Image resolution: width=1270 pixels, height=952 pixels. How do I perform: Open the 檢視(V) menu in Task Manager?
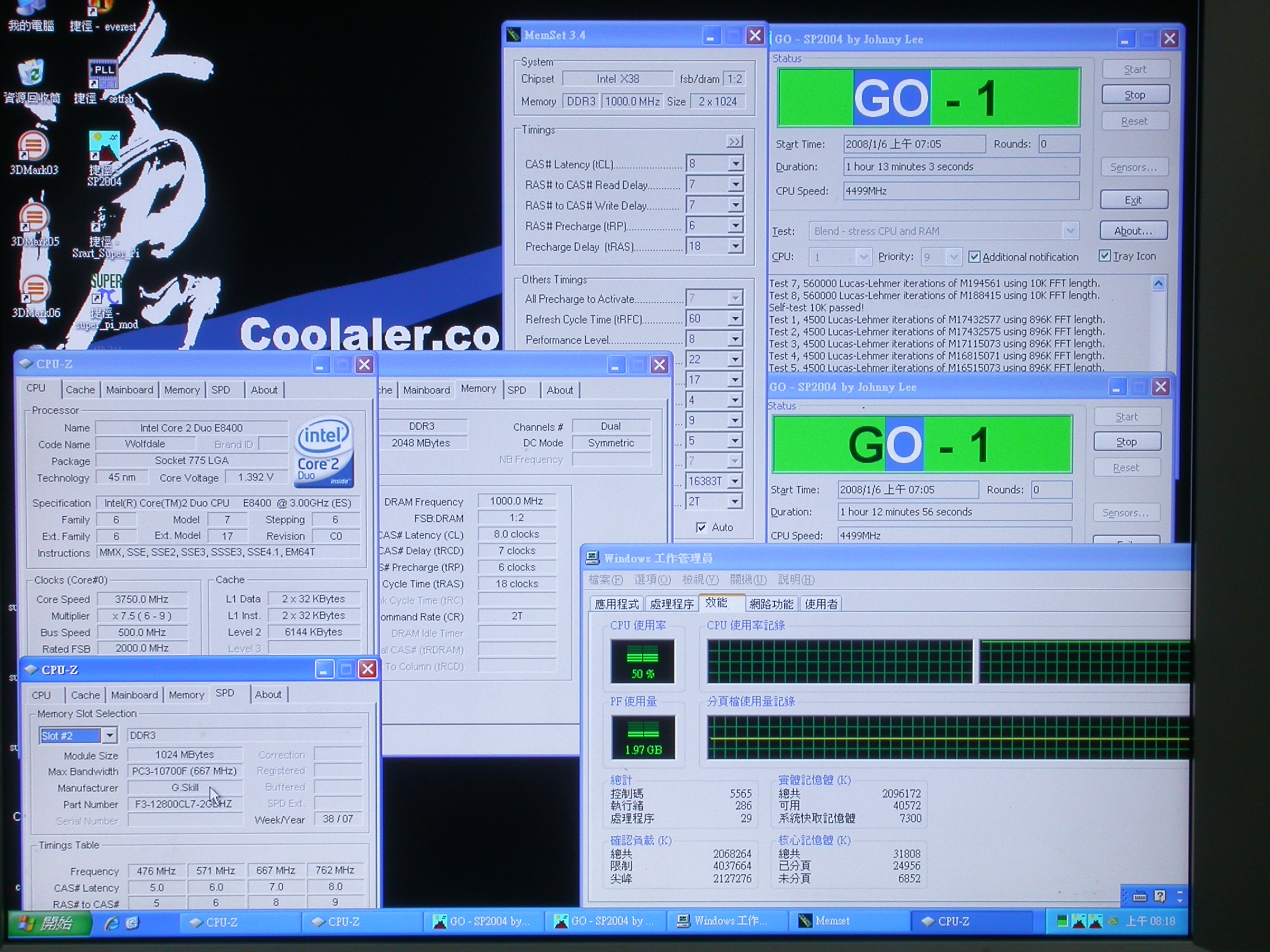click(700, 579)
